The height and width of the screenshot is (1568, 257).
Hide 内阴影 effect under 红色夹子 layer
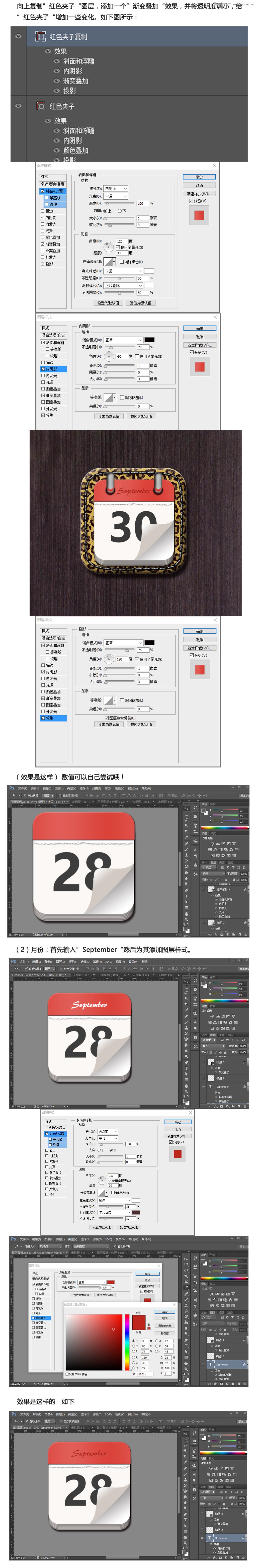[57, 141]
